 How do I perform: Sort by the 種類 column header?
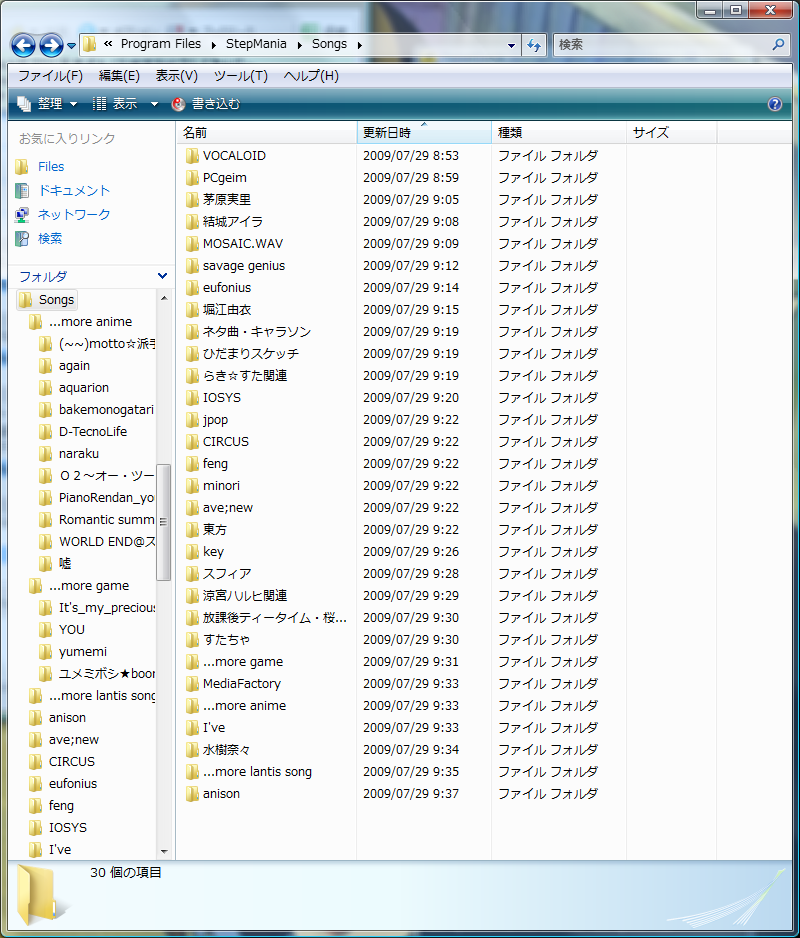(559, 132)
